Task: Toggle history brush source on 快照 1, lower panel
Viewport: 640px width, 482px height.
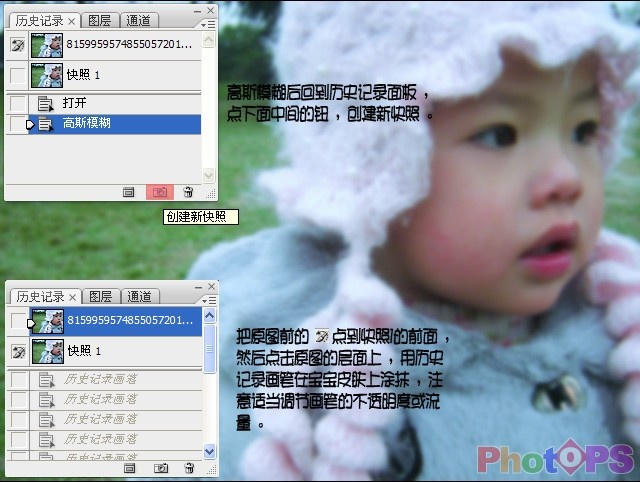Action: 18,351
